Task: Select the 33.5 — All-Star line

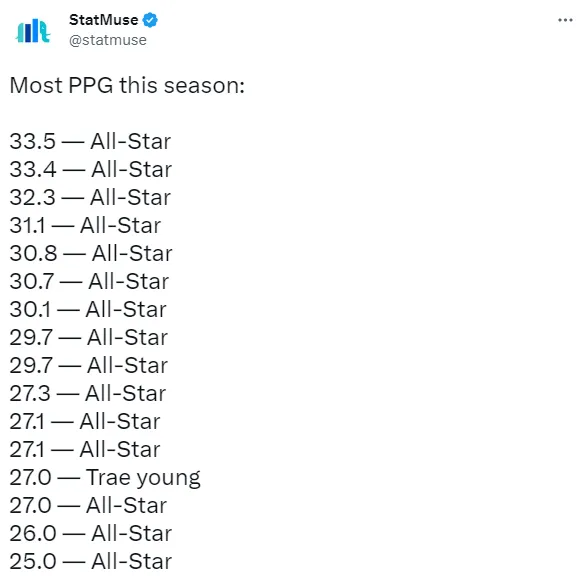Action: pyautogui.click(x=90, y=141)
